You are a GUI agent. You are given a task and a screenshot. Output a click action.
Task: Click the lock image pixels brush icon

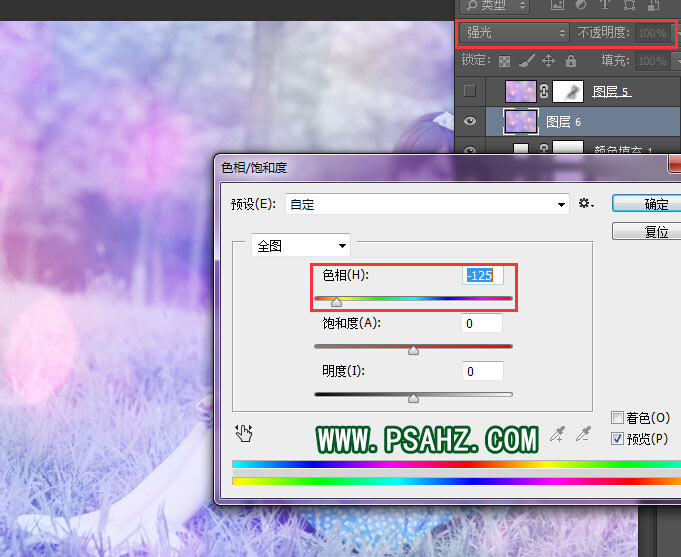point(527,61)
